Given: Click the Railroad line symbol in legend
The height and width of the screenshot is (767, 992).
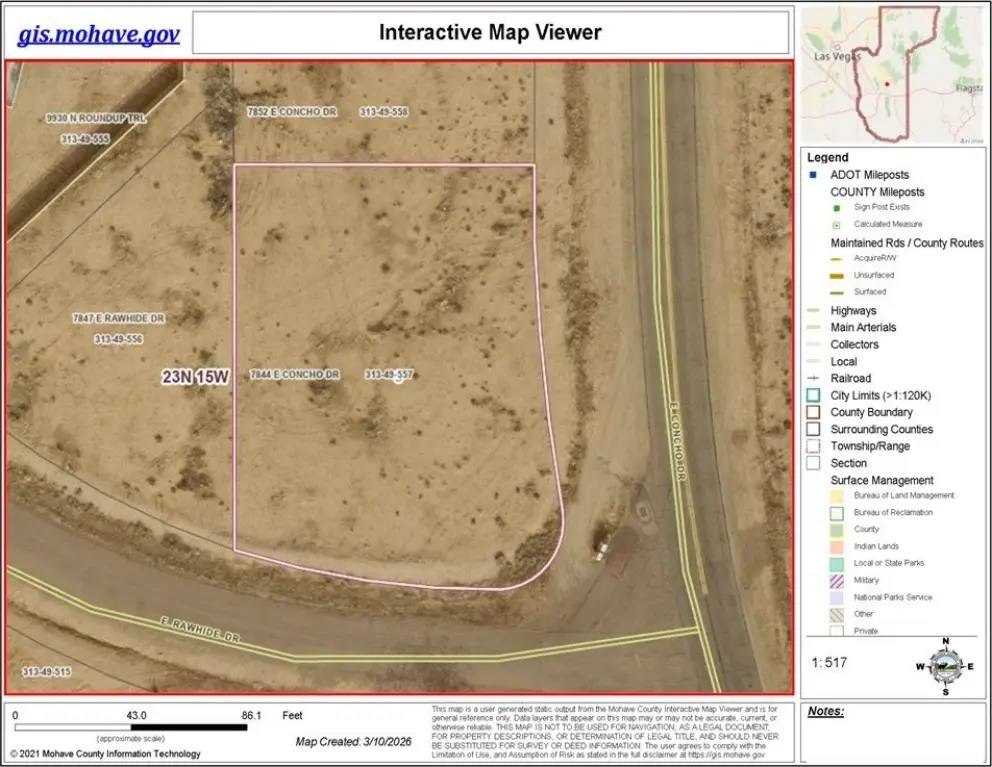Looking at the screenshot, I should [813, 379].
